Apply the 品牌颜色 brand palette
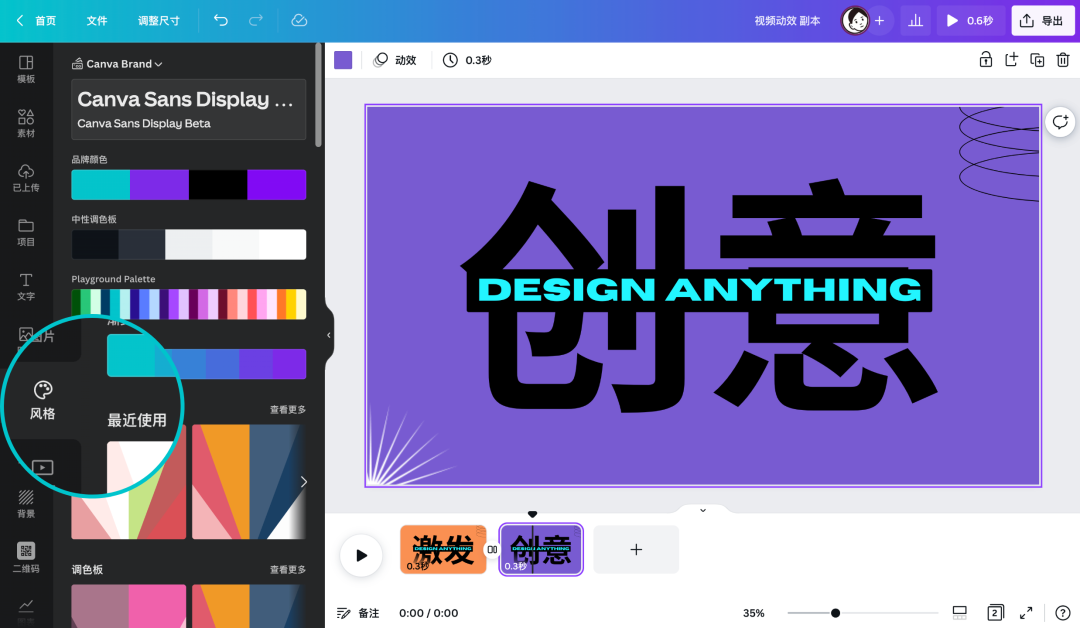Image resolution: width=1080 pixels, height=628 pixels. [189, 185]
